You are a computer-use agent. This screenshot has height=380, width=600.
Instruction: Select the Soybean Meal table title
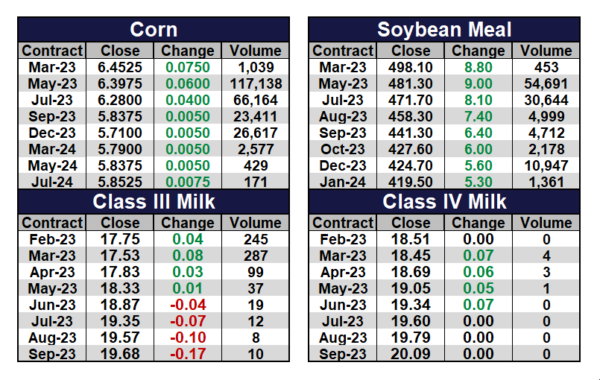click(444, 29)
